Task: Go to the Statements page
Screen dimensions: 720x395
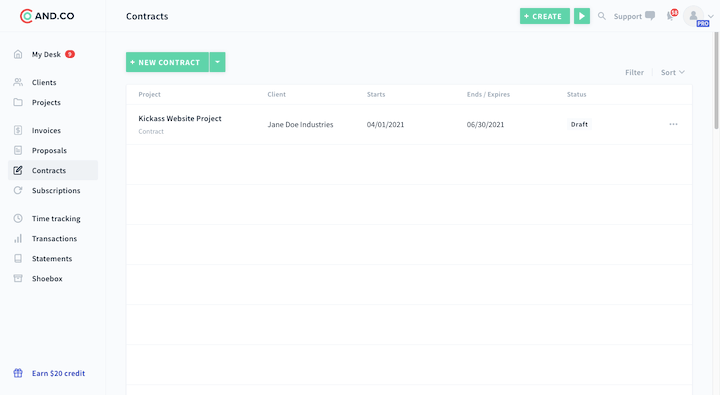Action: click(52, 258)
